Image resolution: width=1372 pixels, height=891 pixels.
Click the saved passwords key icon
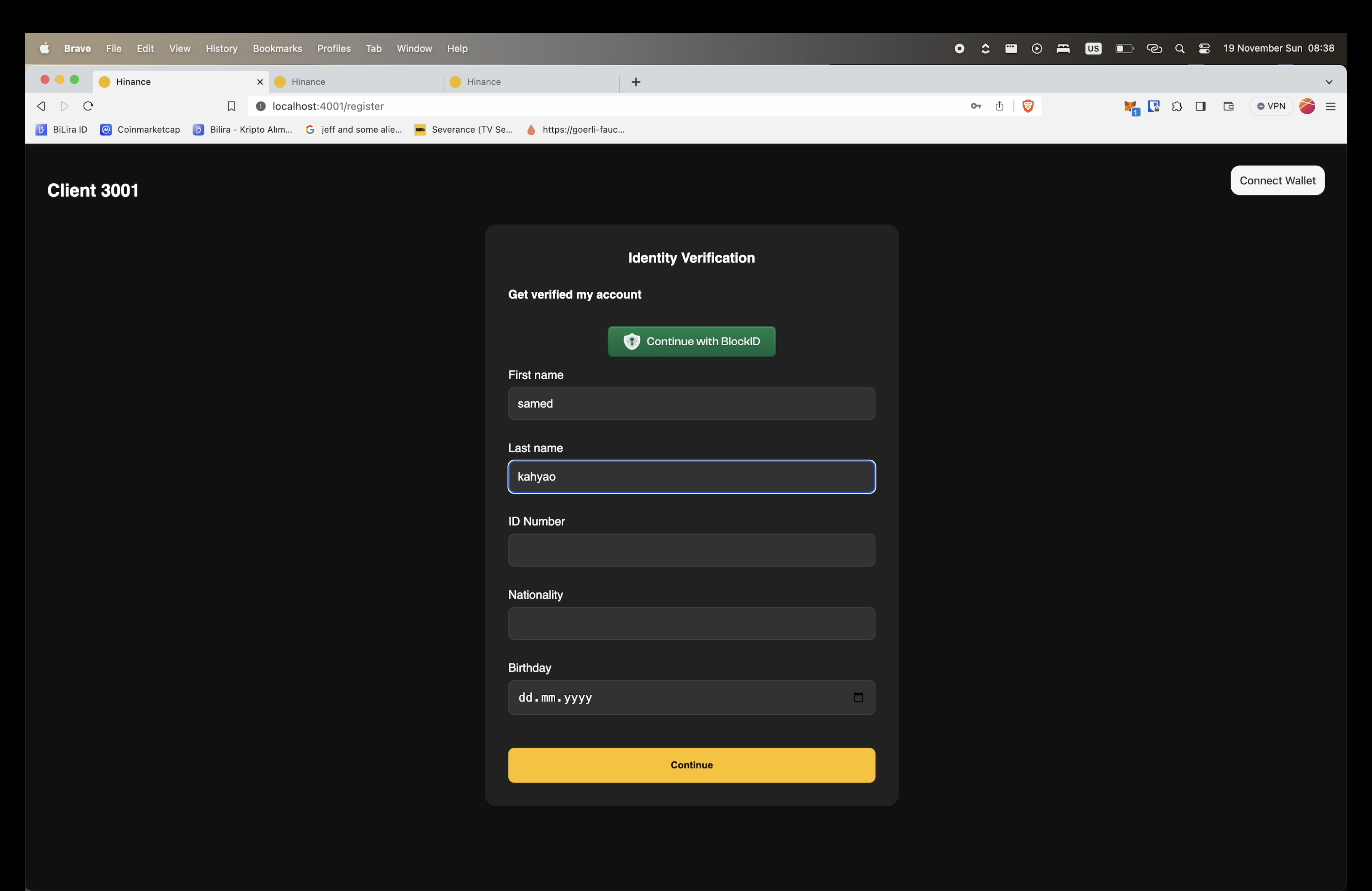point(975,106)
